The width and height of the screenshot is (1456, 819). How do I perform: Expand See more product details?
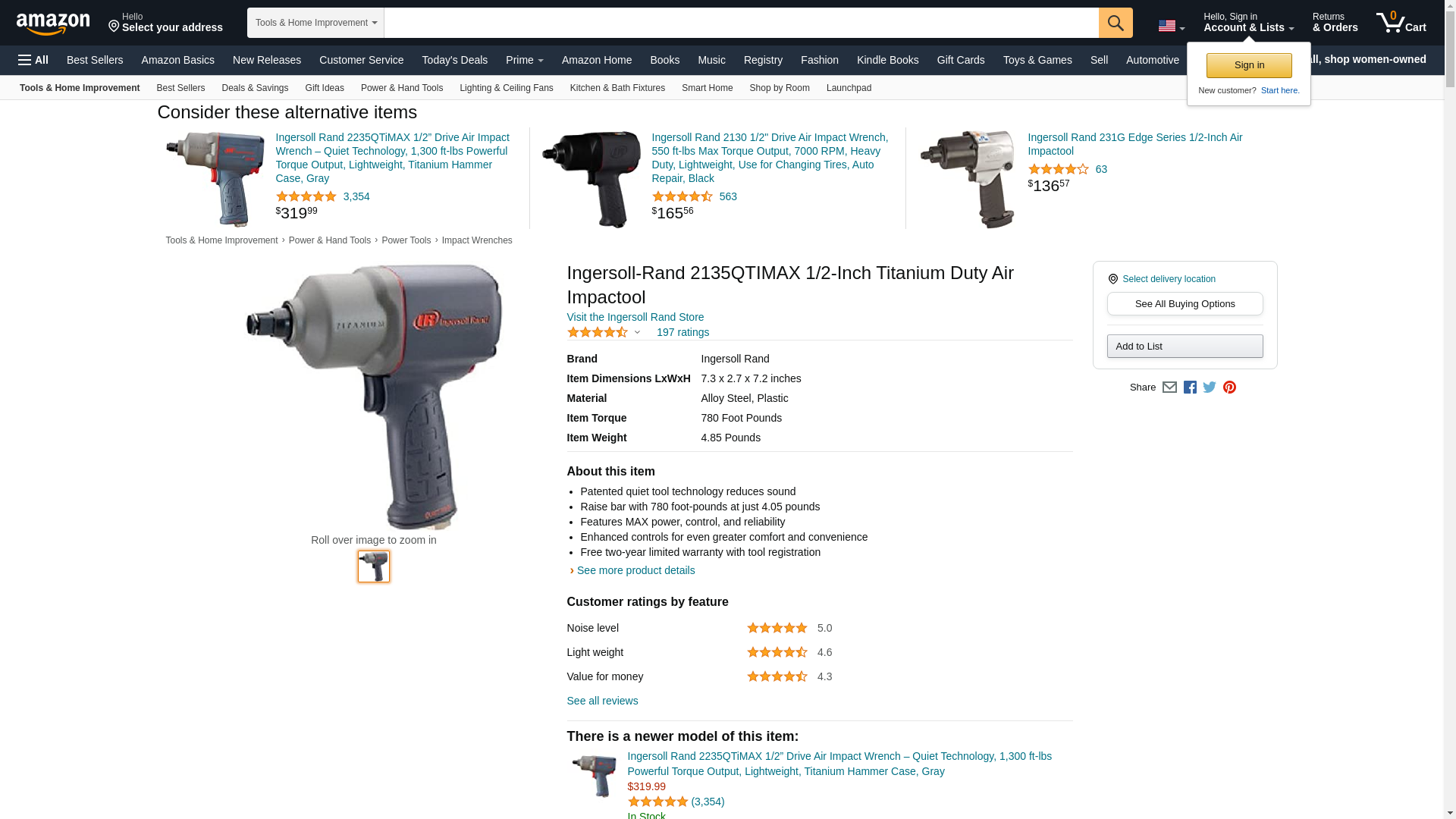(635, 570)
